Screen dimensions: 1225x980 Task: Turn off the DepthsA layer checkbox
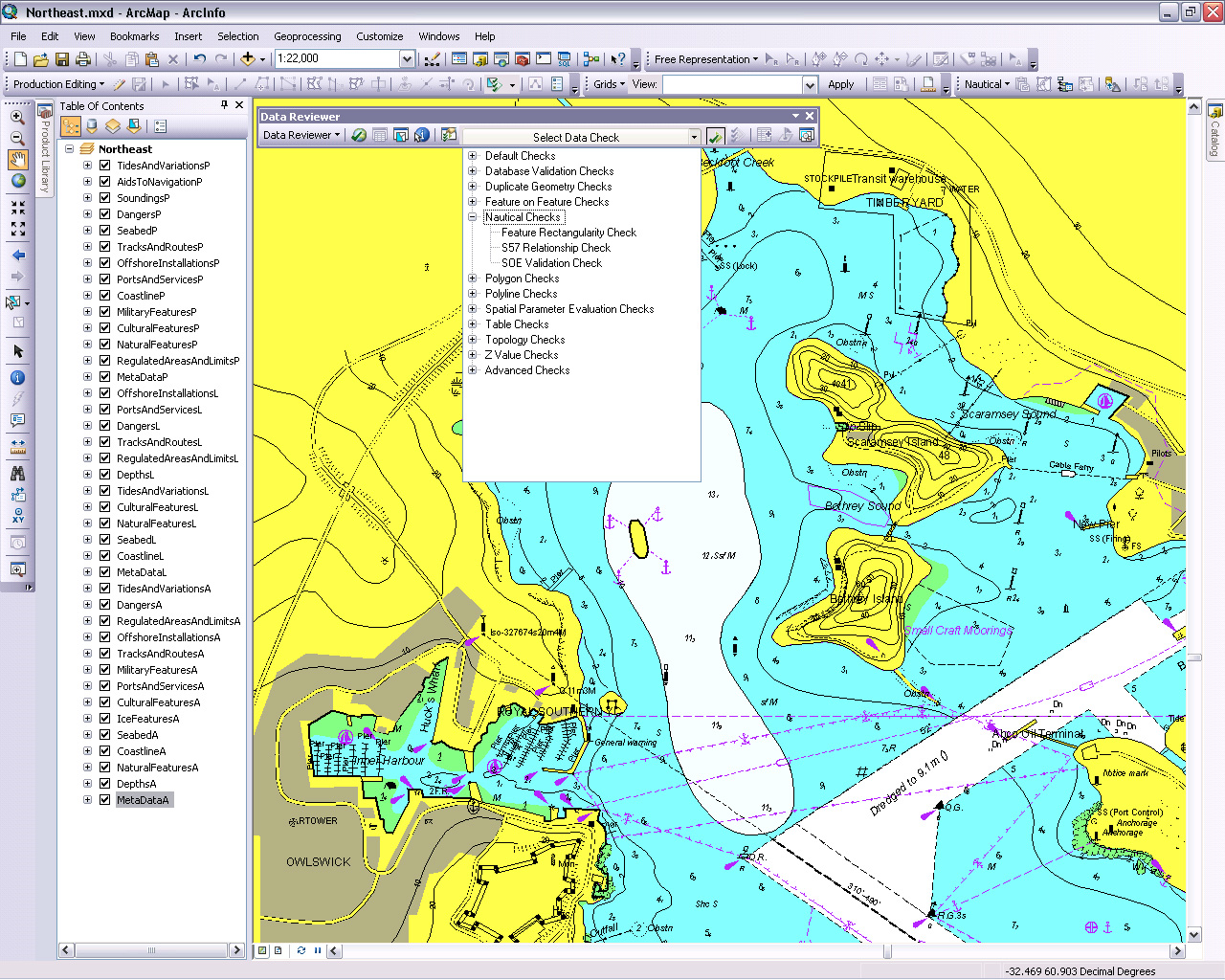(105, 784)
